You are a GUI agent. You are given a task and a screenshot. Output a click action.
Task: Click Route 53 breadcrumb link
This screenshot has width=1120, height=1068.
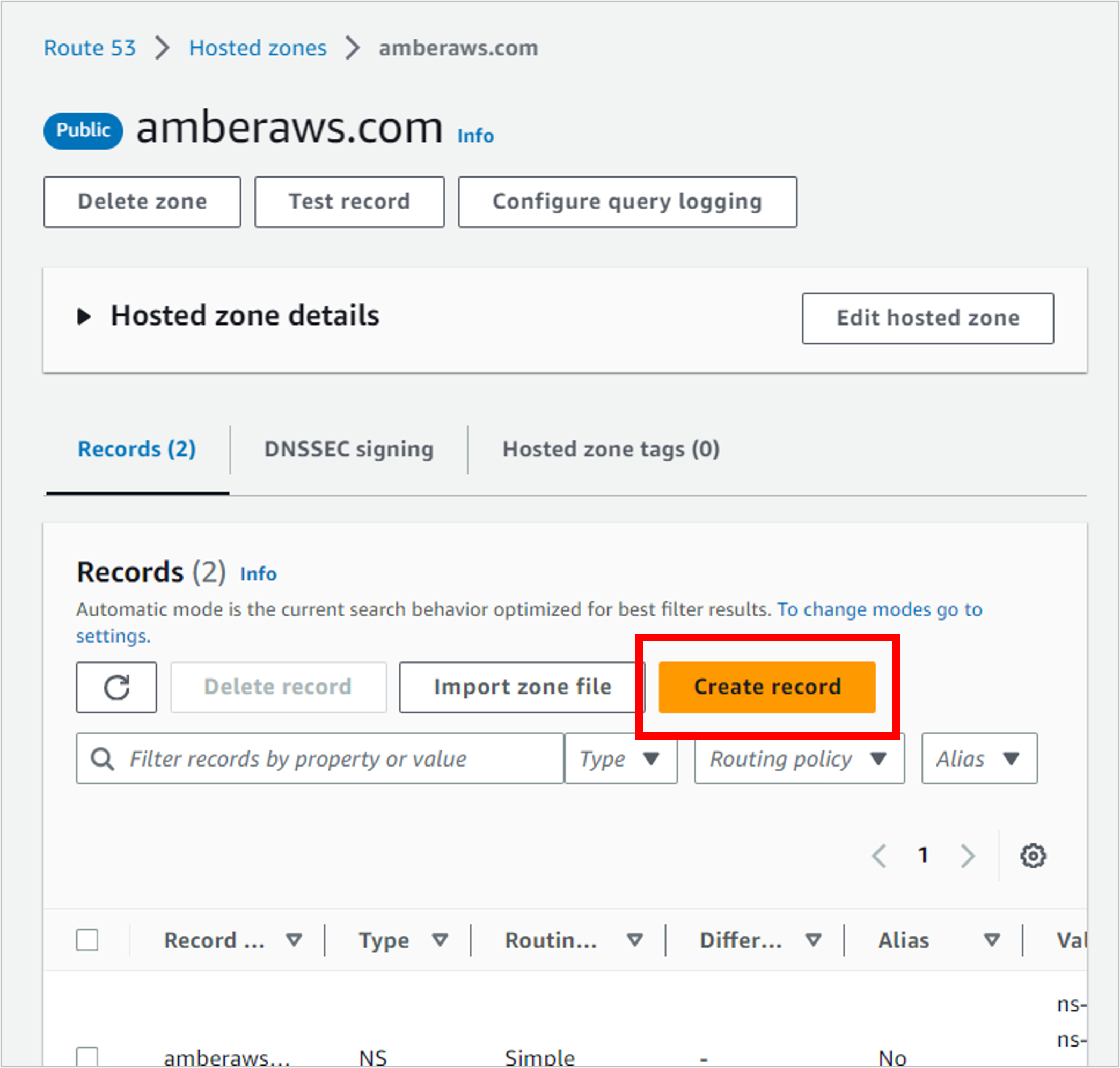[90, 48]
